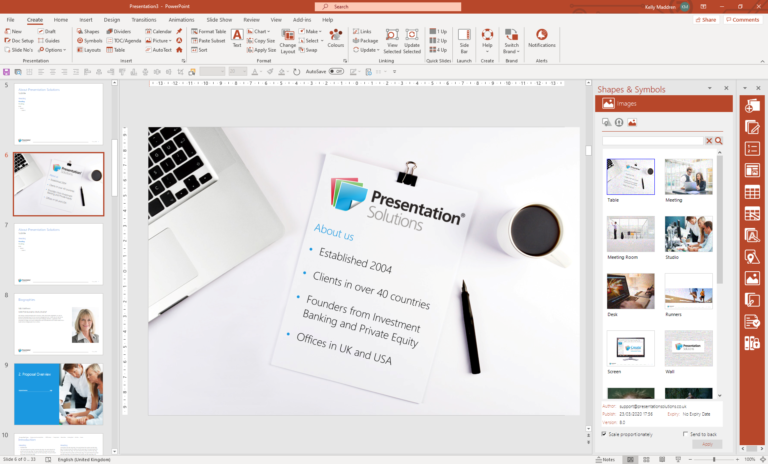This screenshot has width=768, height=464.
Task: Click the search magnifier in Shapes & Symbols
Action: 718,141
